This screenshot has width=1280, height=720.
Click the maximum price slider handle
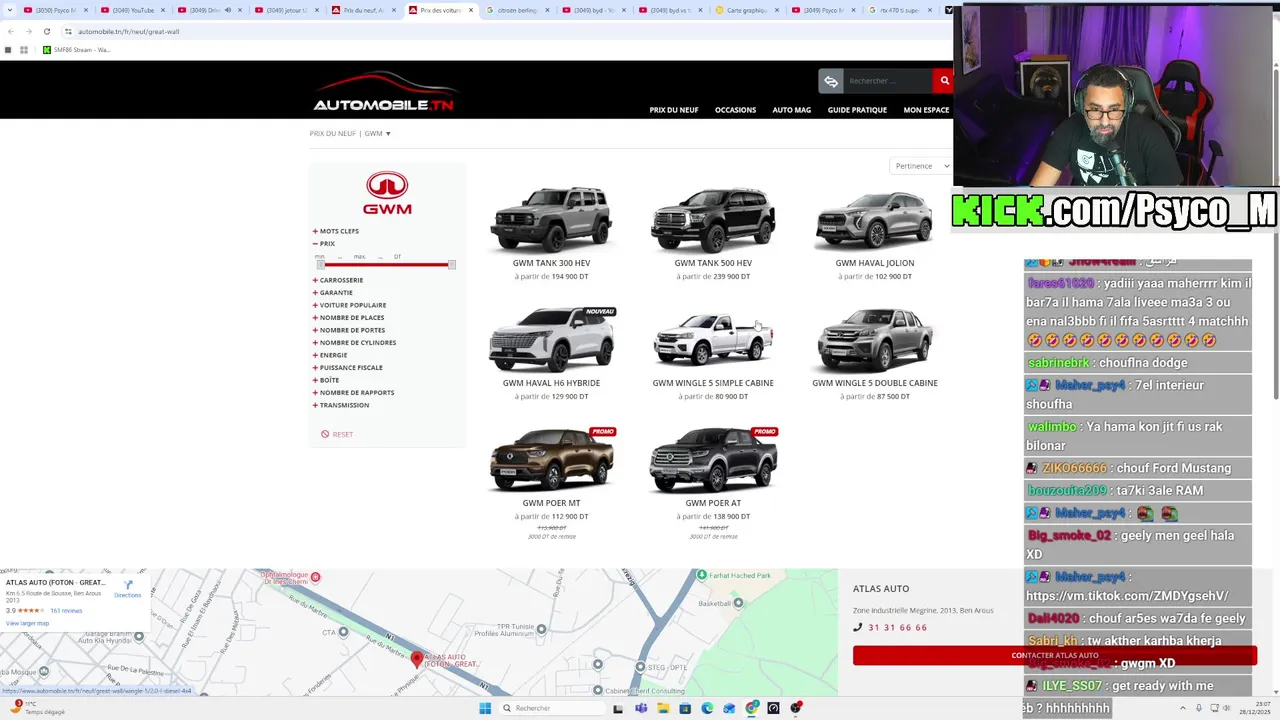coord(452,264)
